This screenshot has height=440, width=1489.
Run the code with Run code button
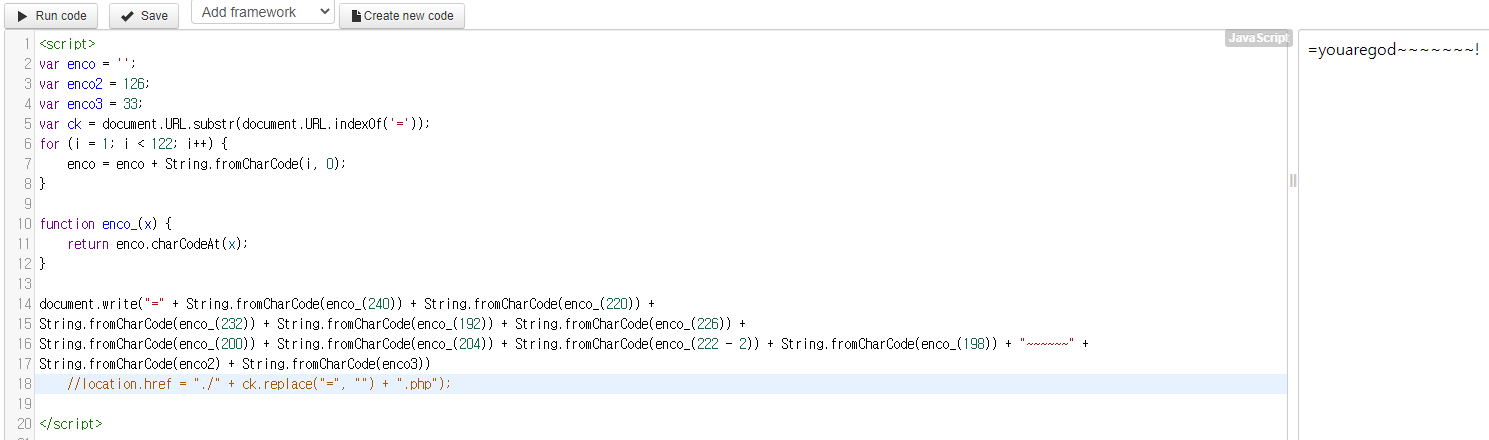click(52, 15)
